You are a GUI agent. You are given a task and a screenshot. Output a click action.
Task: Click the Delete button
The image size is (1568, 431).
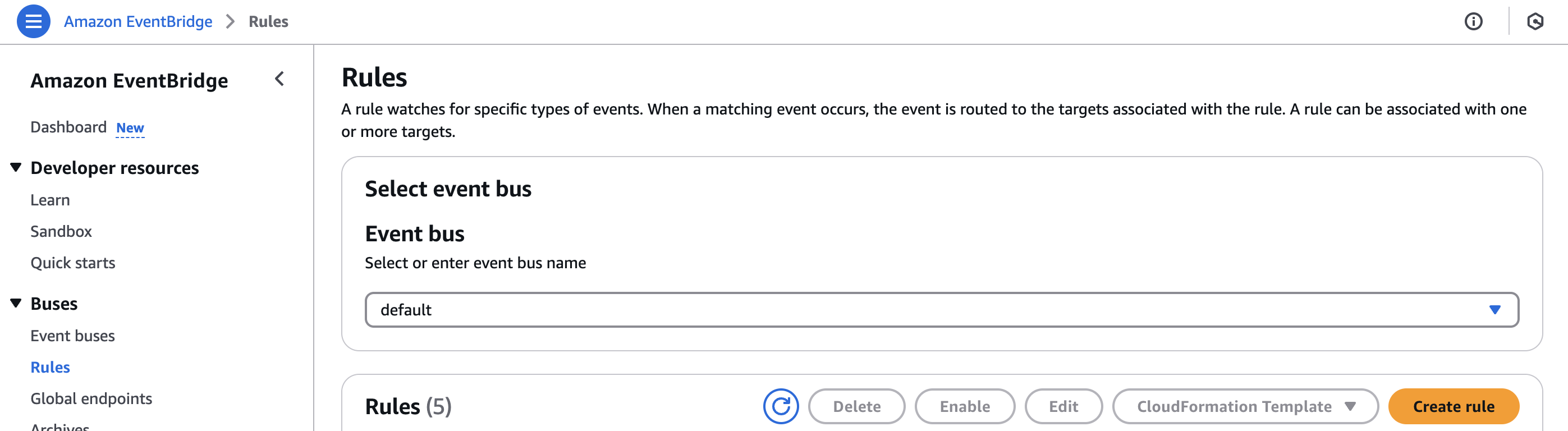pyautogui.click(x=856, y=406)
